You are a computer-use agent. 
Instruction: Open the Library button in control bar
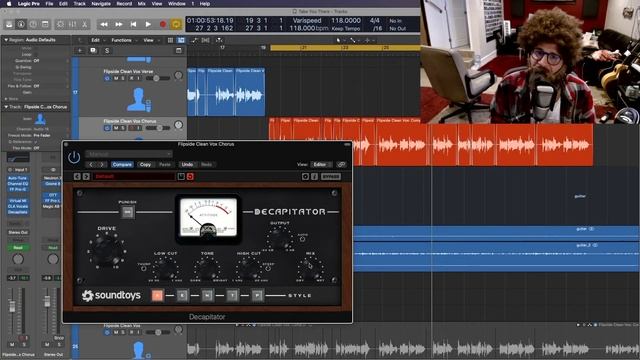[9, 24]
